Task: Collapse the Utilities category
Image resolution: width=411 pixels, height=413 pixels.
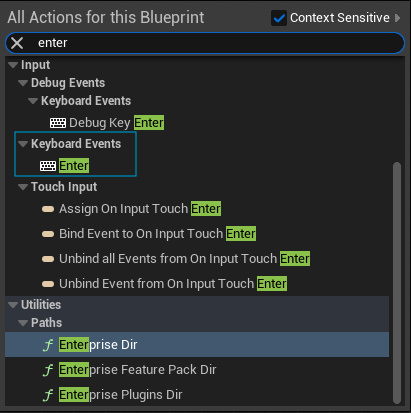Action: (13, 305)
